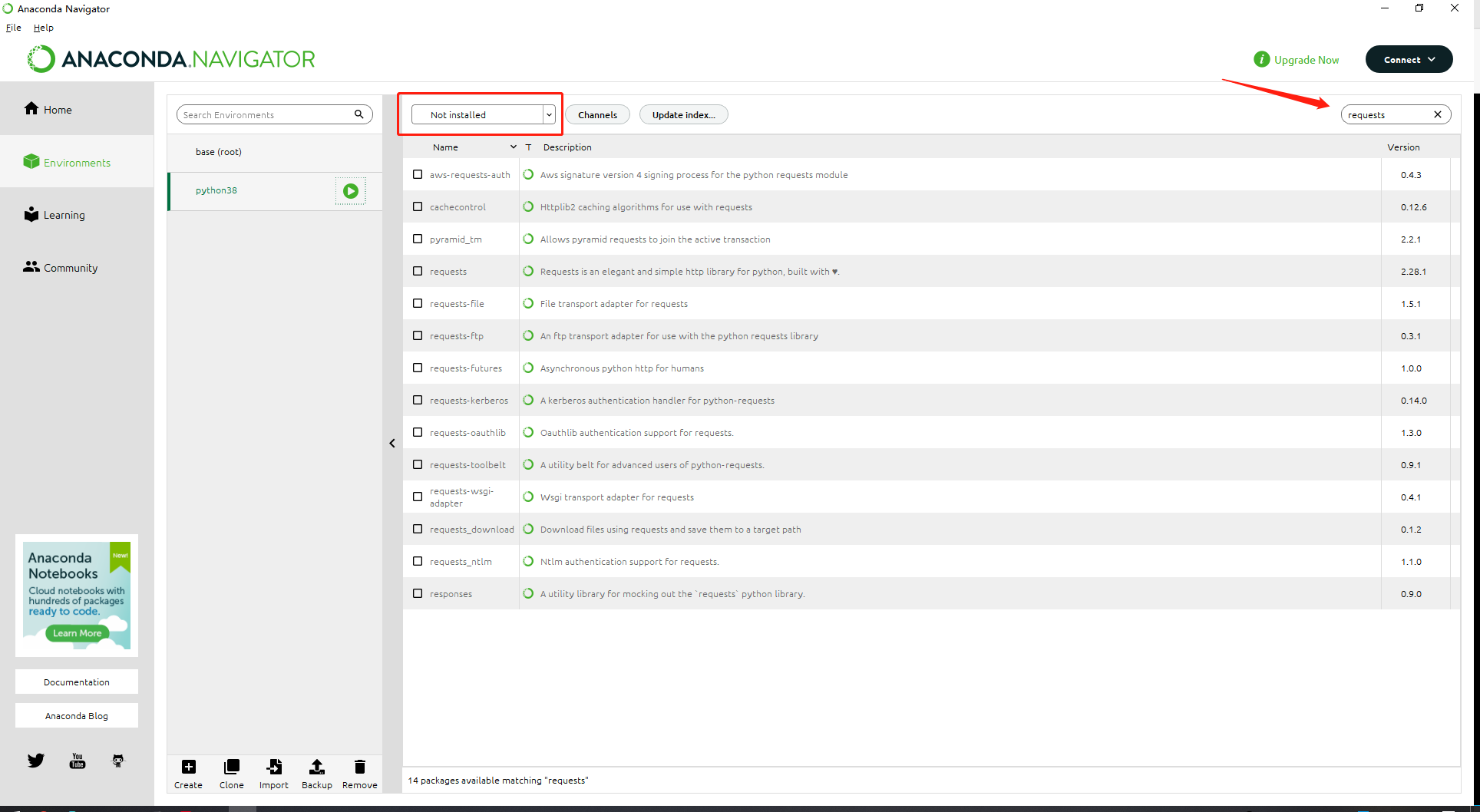
Task: Check the requests-kerberos package checkbox
Action: [418, 400]
